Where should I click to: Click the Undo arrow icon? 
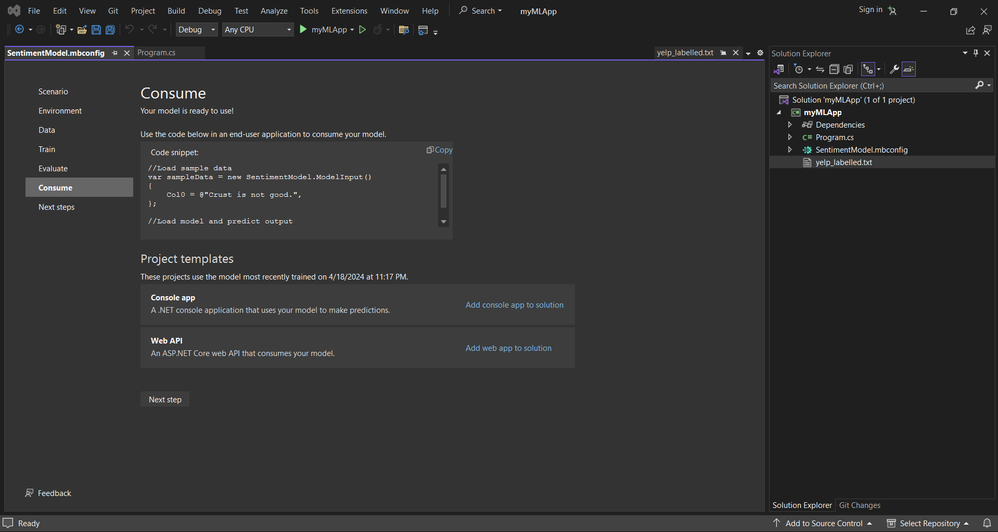129,29
